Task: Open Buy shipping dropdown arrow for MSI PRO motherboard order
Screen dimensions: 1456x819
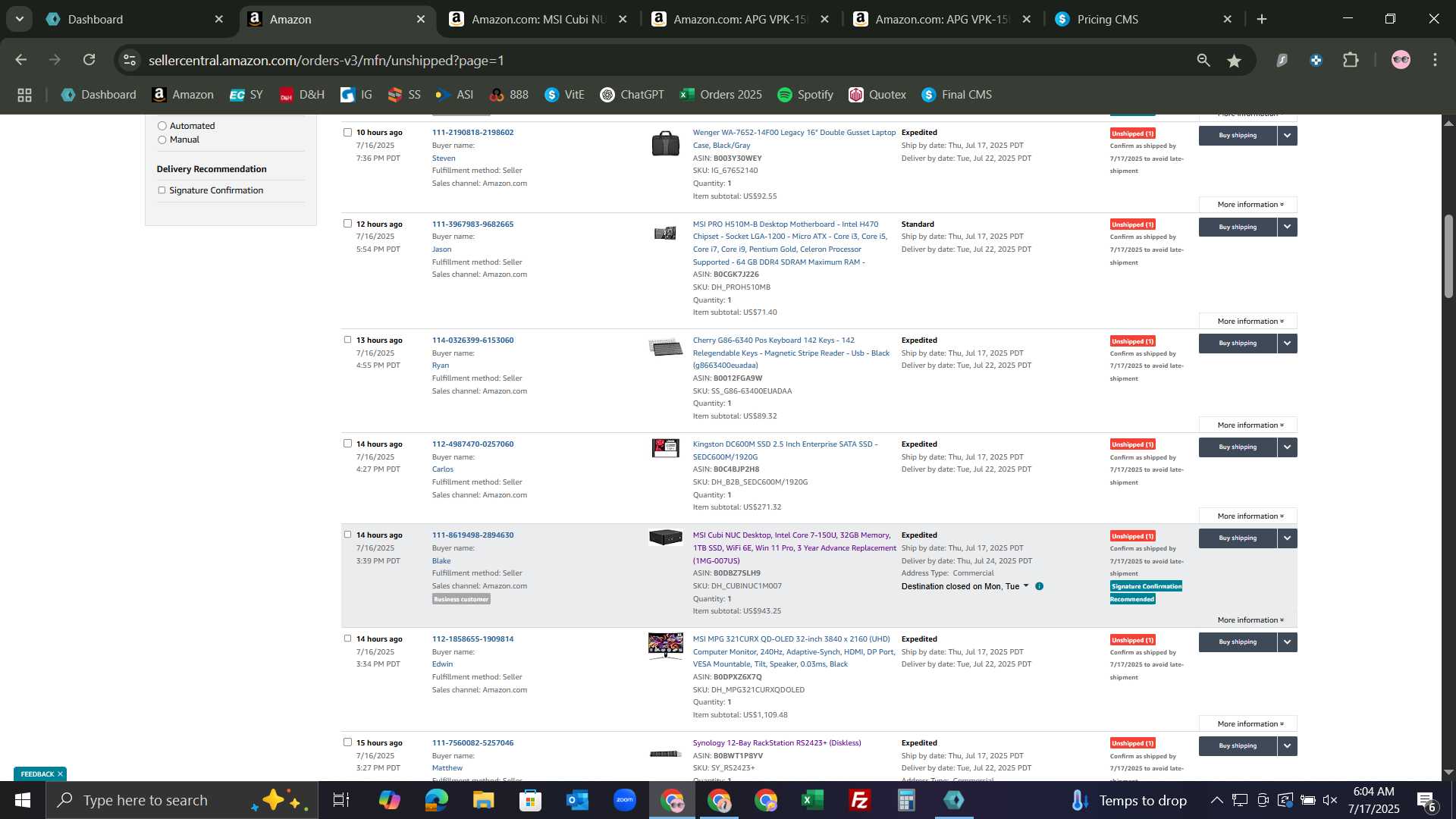Action: coord(1287,227)
